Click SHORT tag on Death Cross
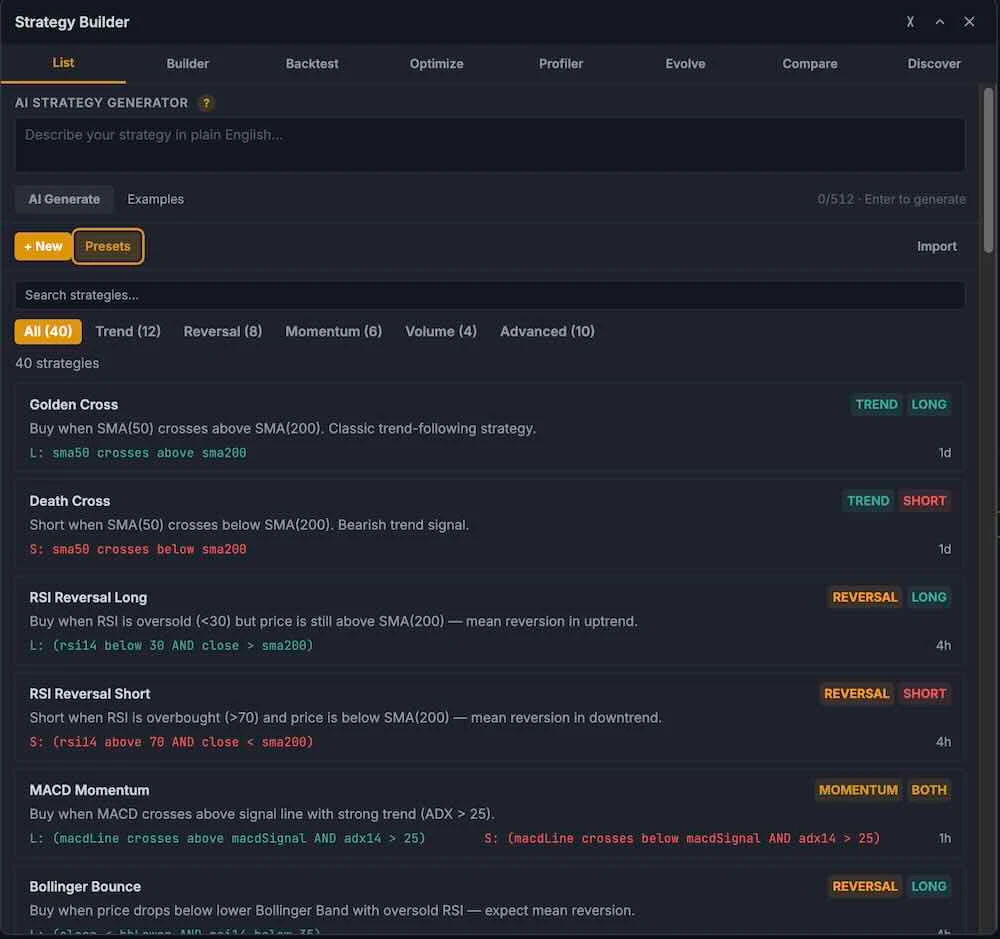This screenshot has width=1000, height=939. (924, 501)
